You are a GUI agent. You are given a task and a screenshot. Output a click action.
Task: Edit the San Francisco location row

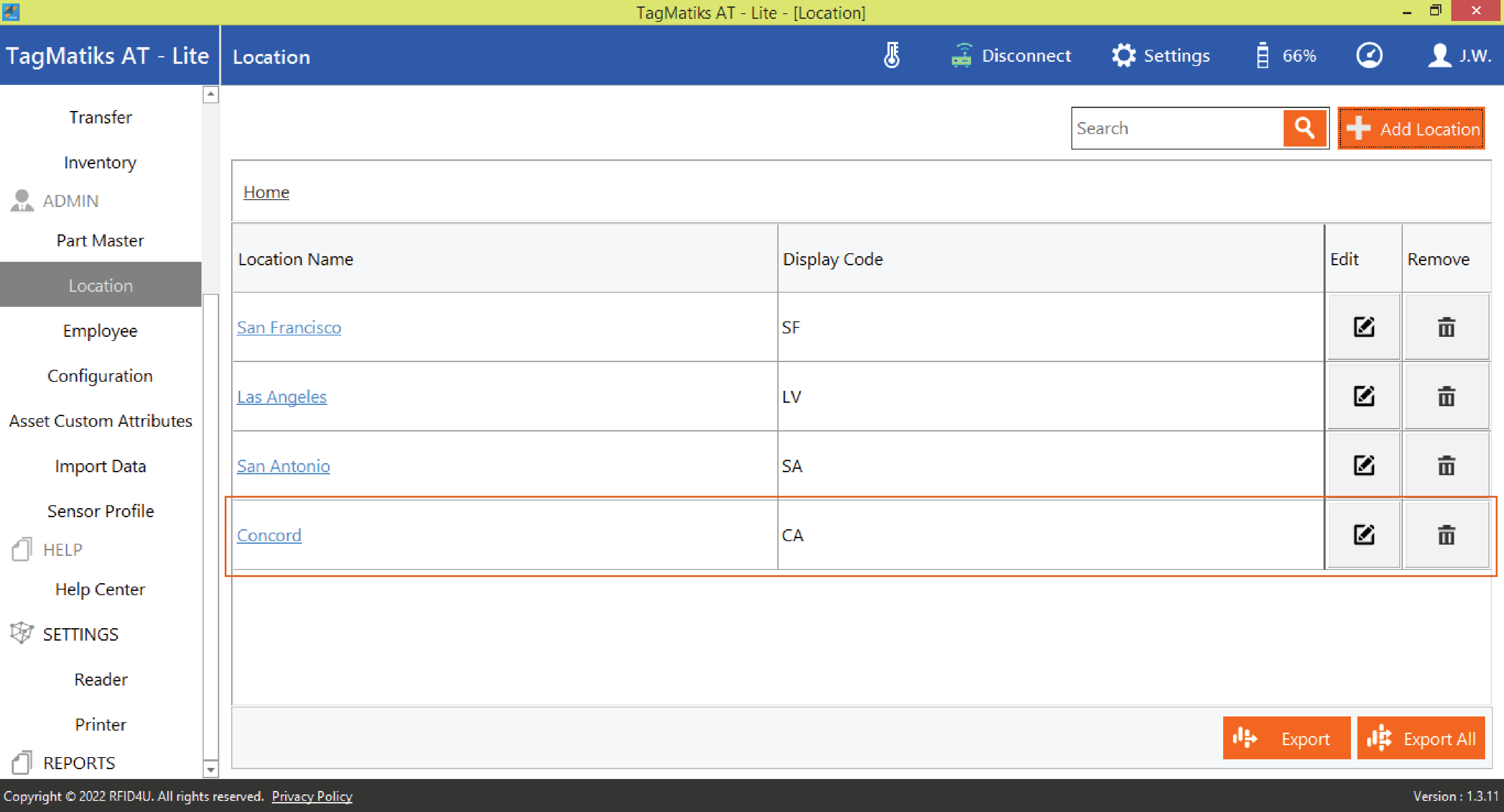[x=1363, y=327]
